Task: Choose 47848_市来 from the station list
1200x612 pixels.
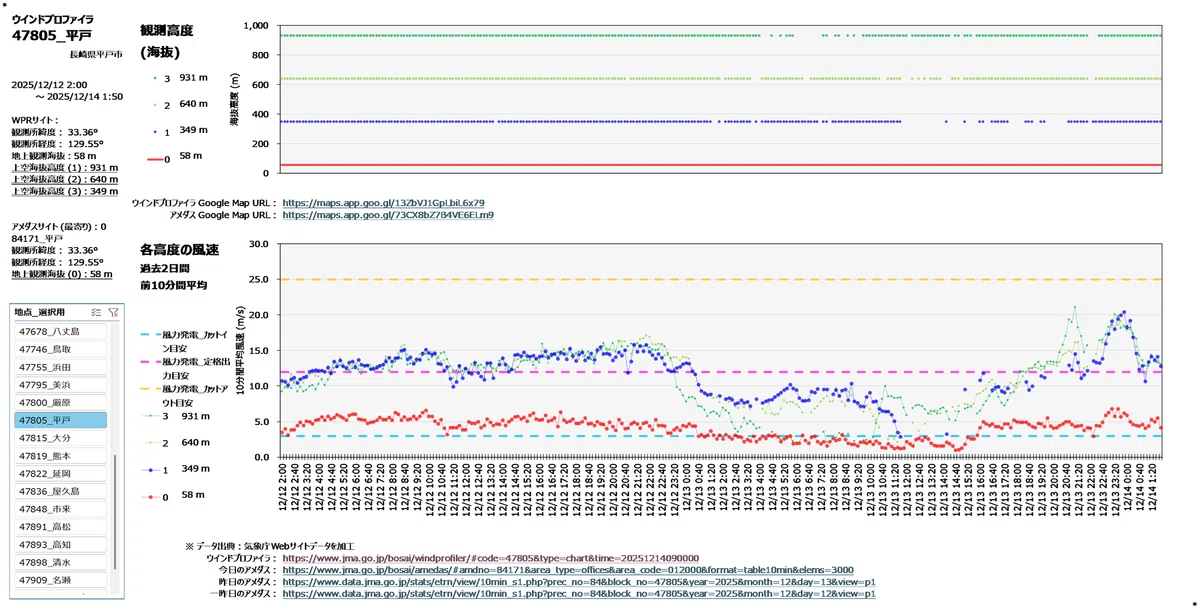Action: [60, 509]
